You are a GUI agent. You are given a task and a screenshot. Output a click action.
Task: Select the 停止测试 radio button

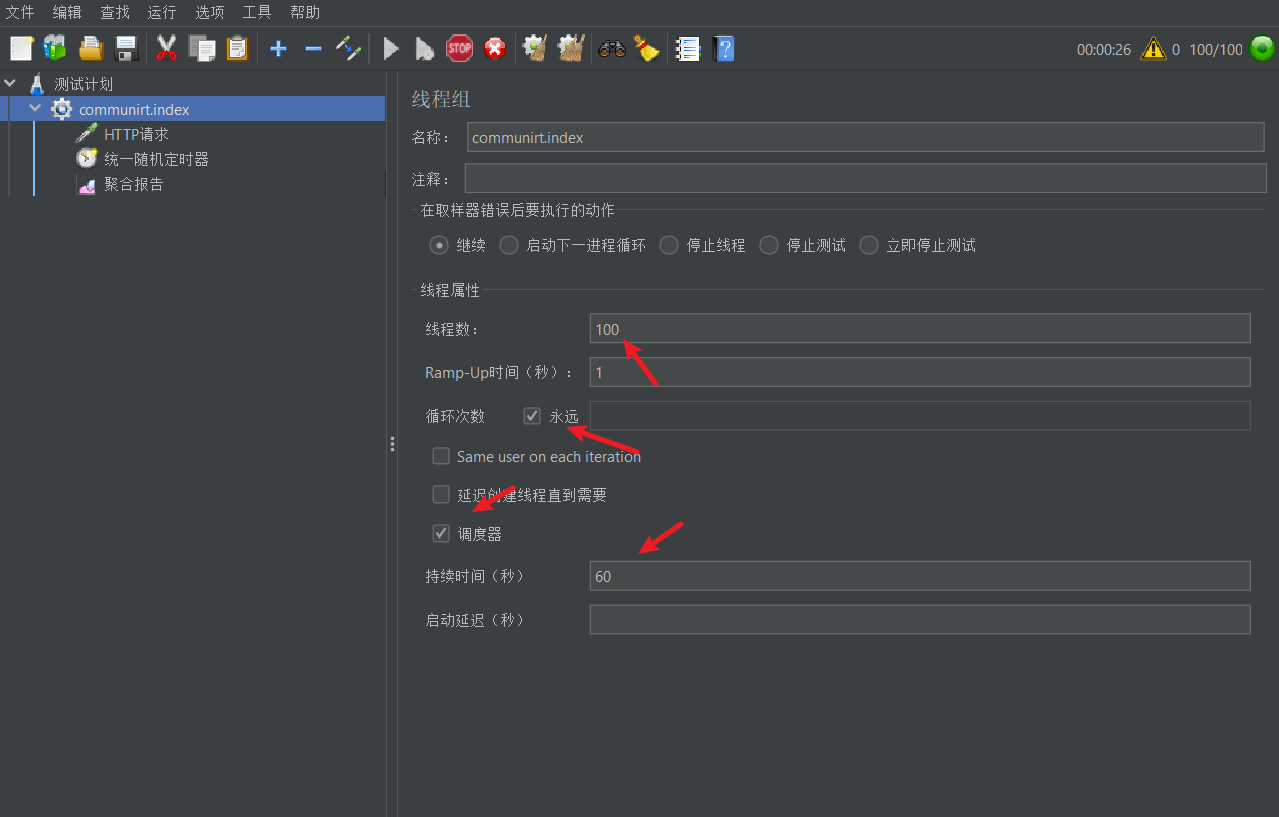pyautogui.click(x=769, y=245)
